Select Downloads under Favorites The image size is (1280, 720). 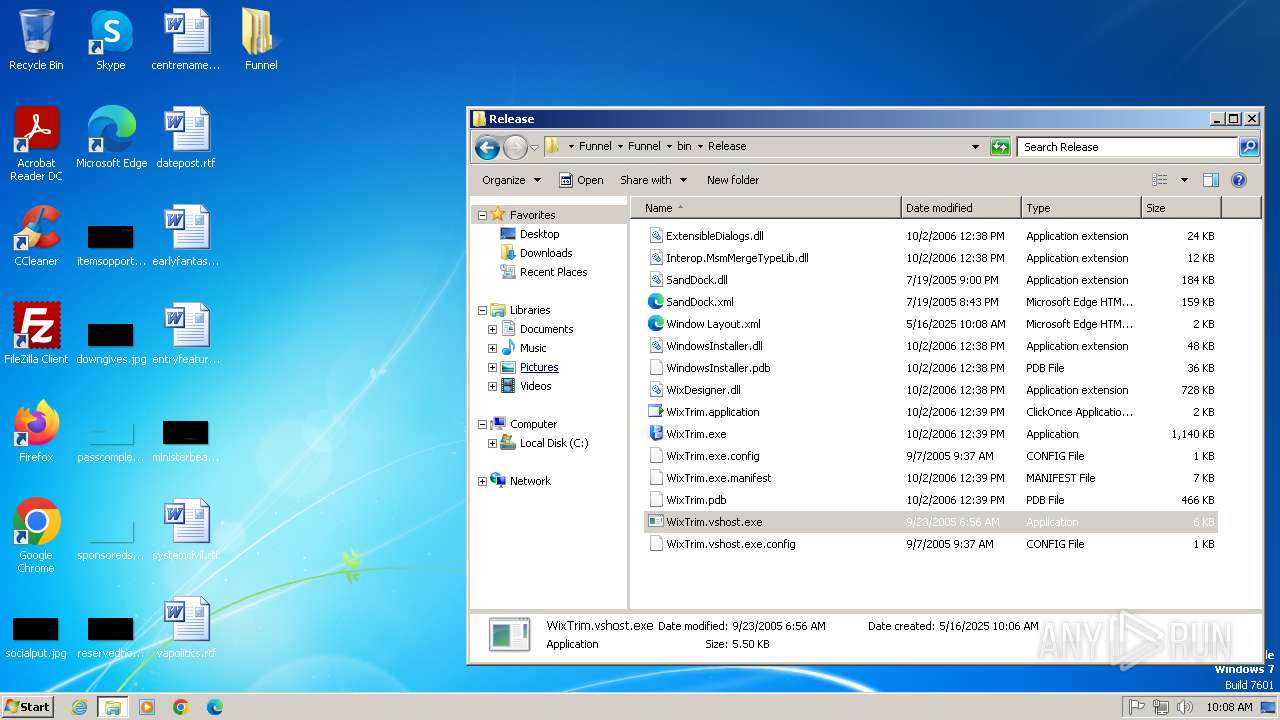[x=546, y=253]
